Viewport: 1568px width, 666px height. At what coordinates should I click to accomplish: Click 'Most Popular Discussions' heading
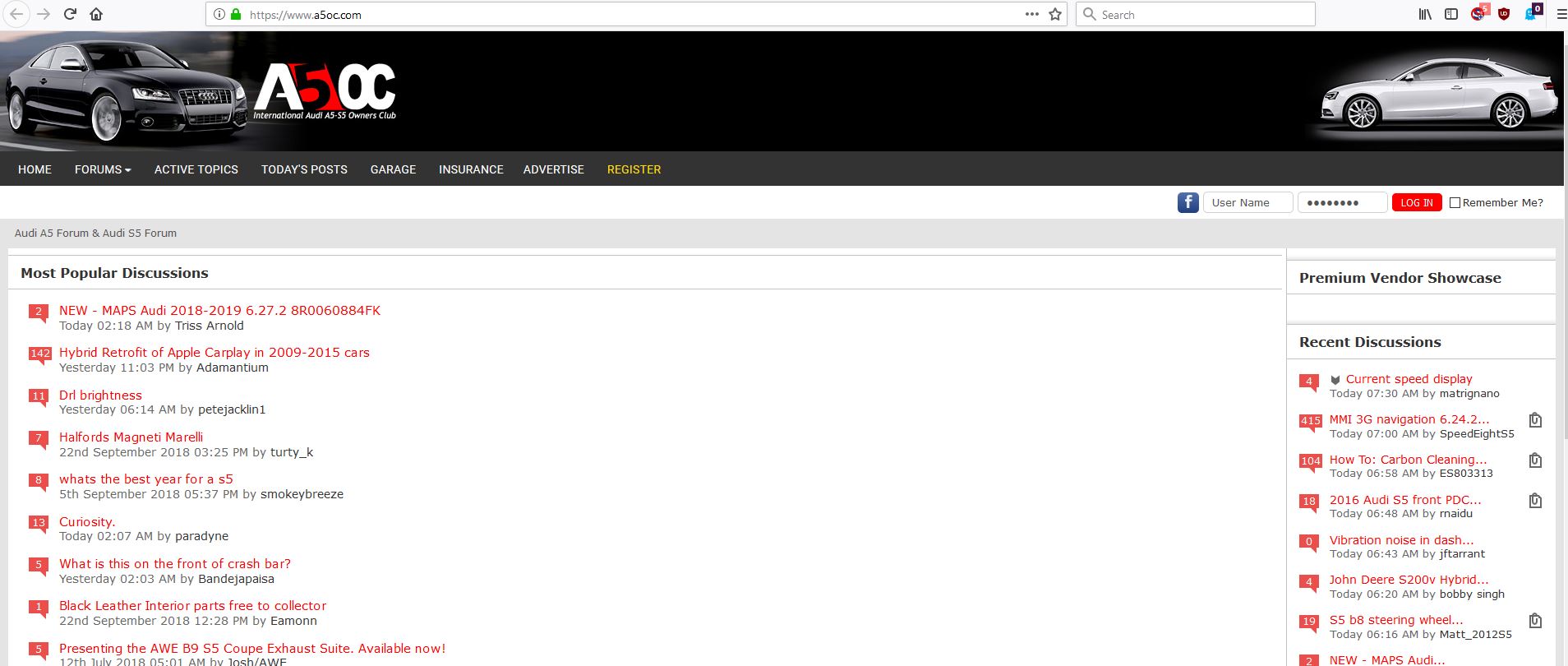(114, 273)
